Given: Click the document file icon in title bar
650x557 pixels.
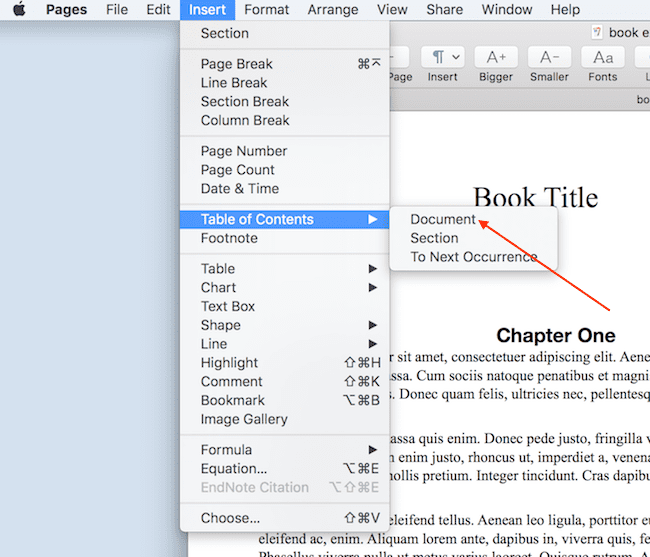Looking at the screenshot, I should [x=597, y=32].
